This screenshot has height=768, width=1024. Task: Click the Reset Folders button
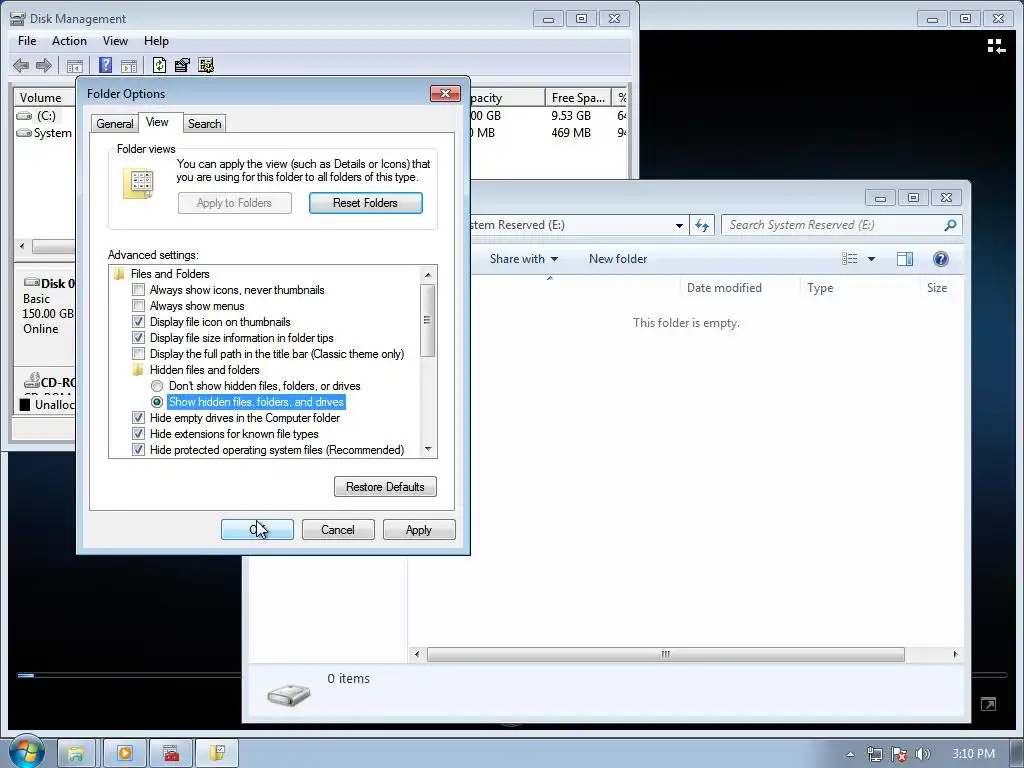pyautogui.click(x=366, y=203)
